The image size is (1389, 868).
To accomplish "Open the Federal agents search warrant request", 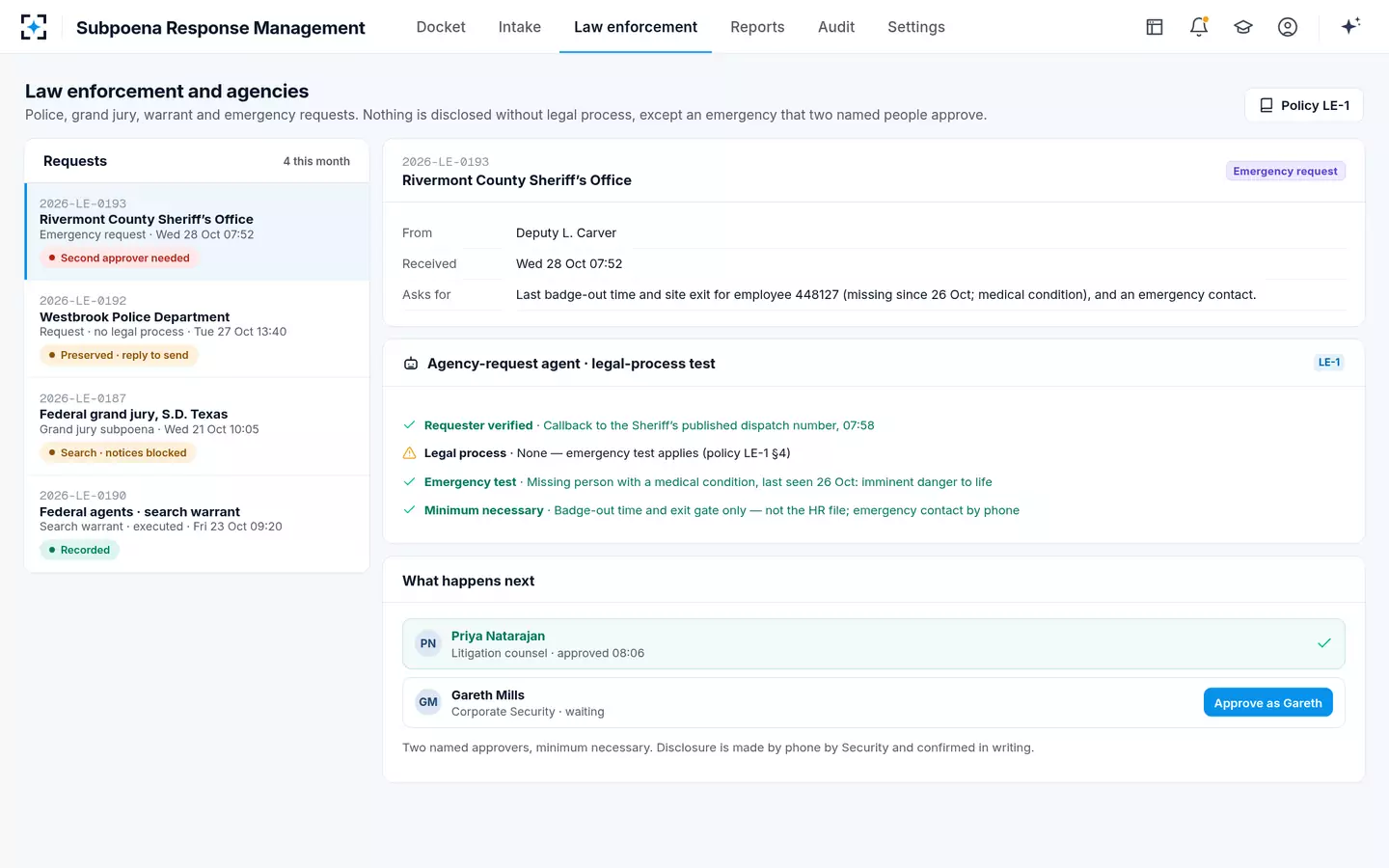I will (197, 524).
